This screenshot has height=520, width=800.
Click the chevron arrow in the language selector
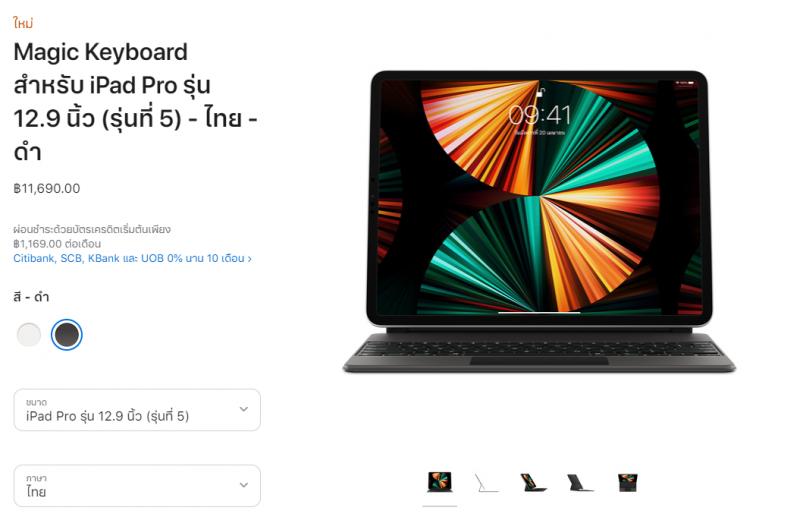coord(244,485)
